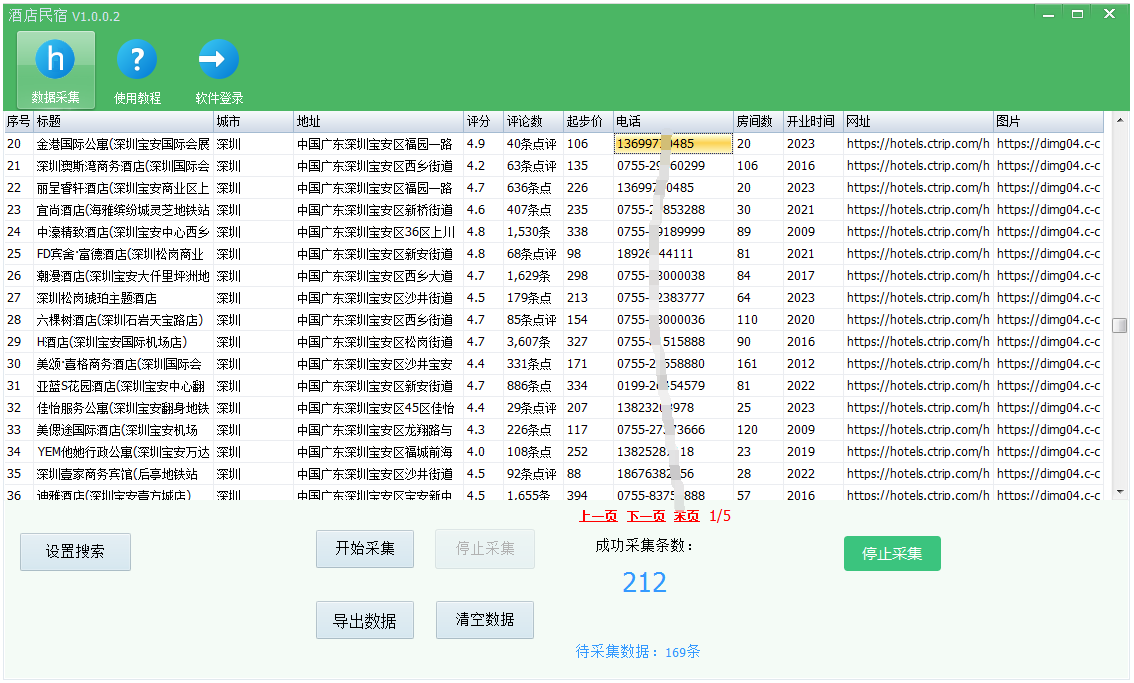1134x683 pixels.
Task: Go to next page via 下一页
Action: click(646, 516)
